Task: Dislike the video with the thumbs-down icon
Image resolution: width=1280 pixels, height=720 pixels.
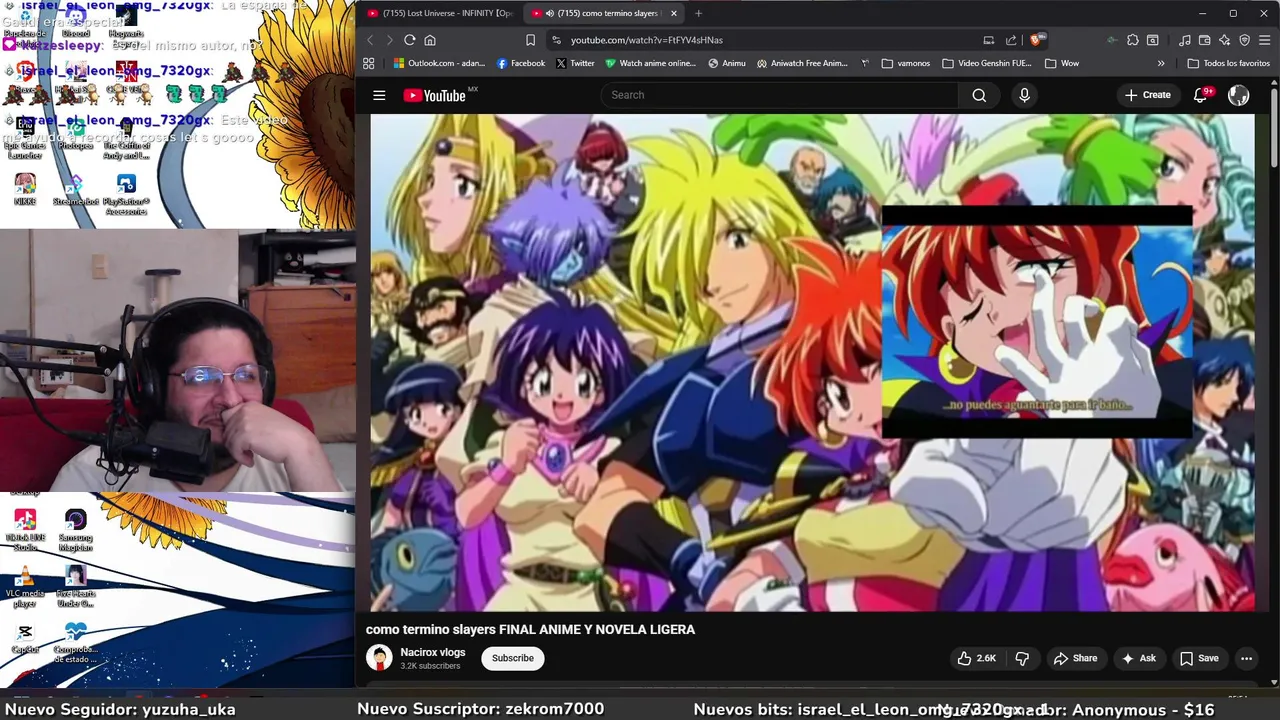Action: [1022, 658]
